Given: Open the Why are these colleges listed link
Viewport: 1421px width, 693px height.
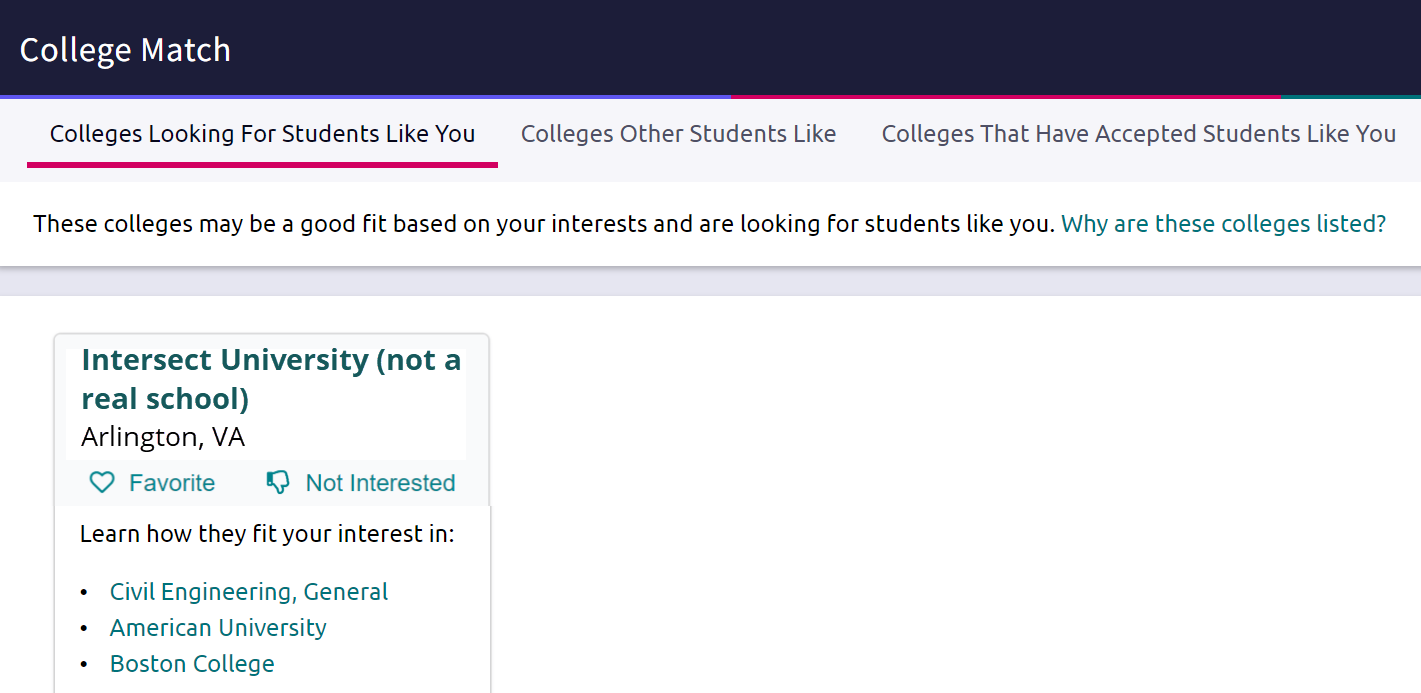Looking at the screenshot, I should [x=1221, y=223].
